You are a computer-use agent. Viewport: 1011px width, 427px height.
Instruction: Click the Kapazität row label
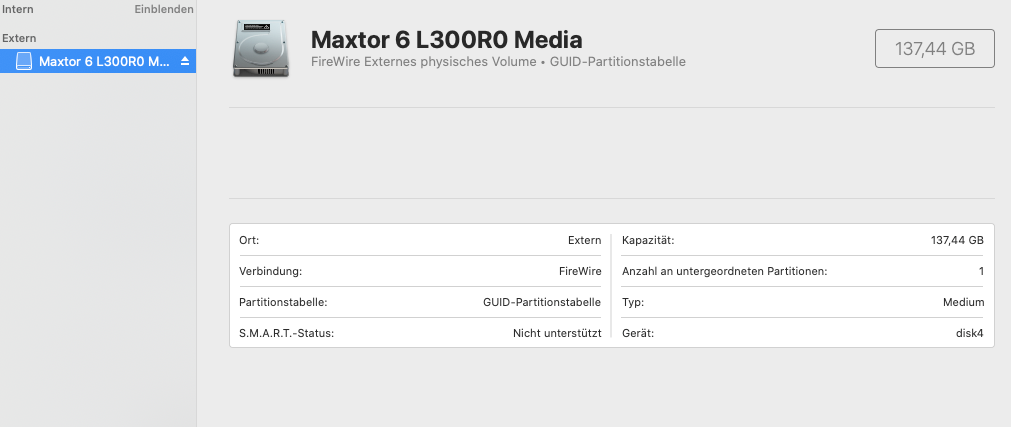648,241
